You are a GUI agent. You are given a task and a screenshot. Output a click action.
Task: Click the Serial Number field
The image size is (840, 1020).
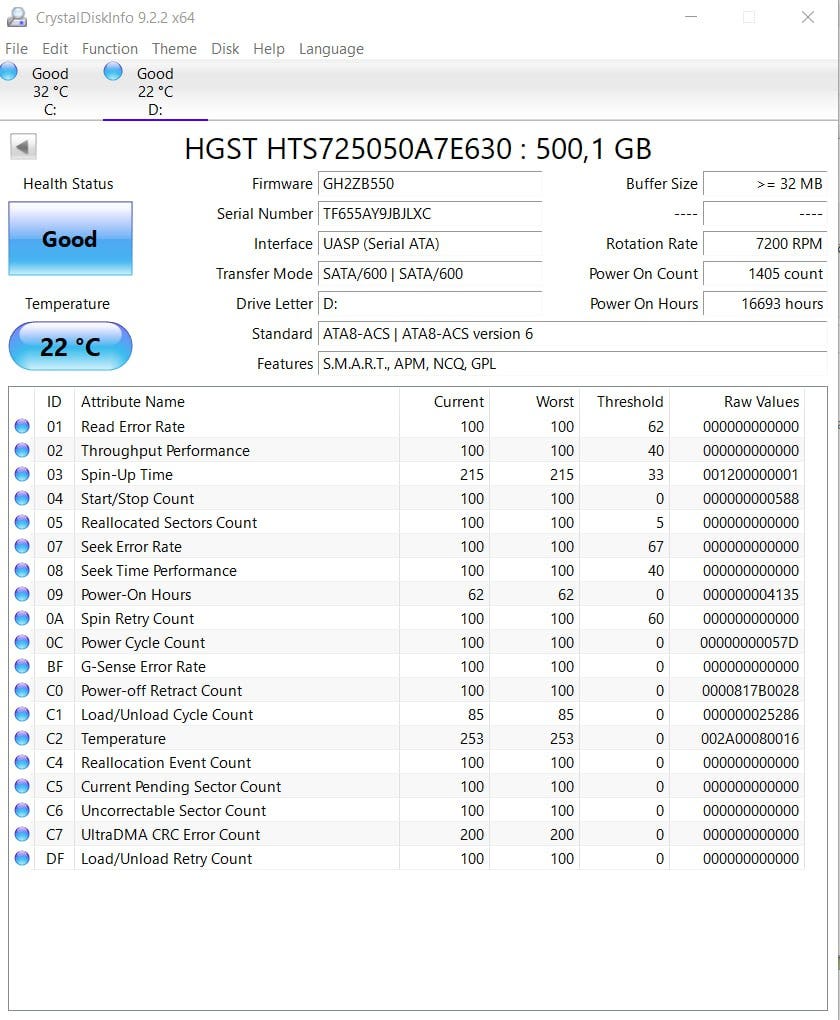(x=430, y=214)
